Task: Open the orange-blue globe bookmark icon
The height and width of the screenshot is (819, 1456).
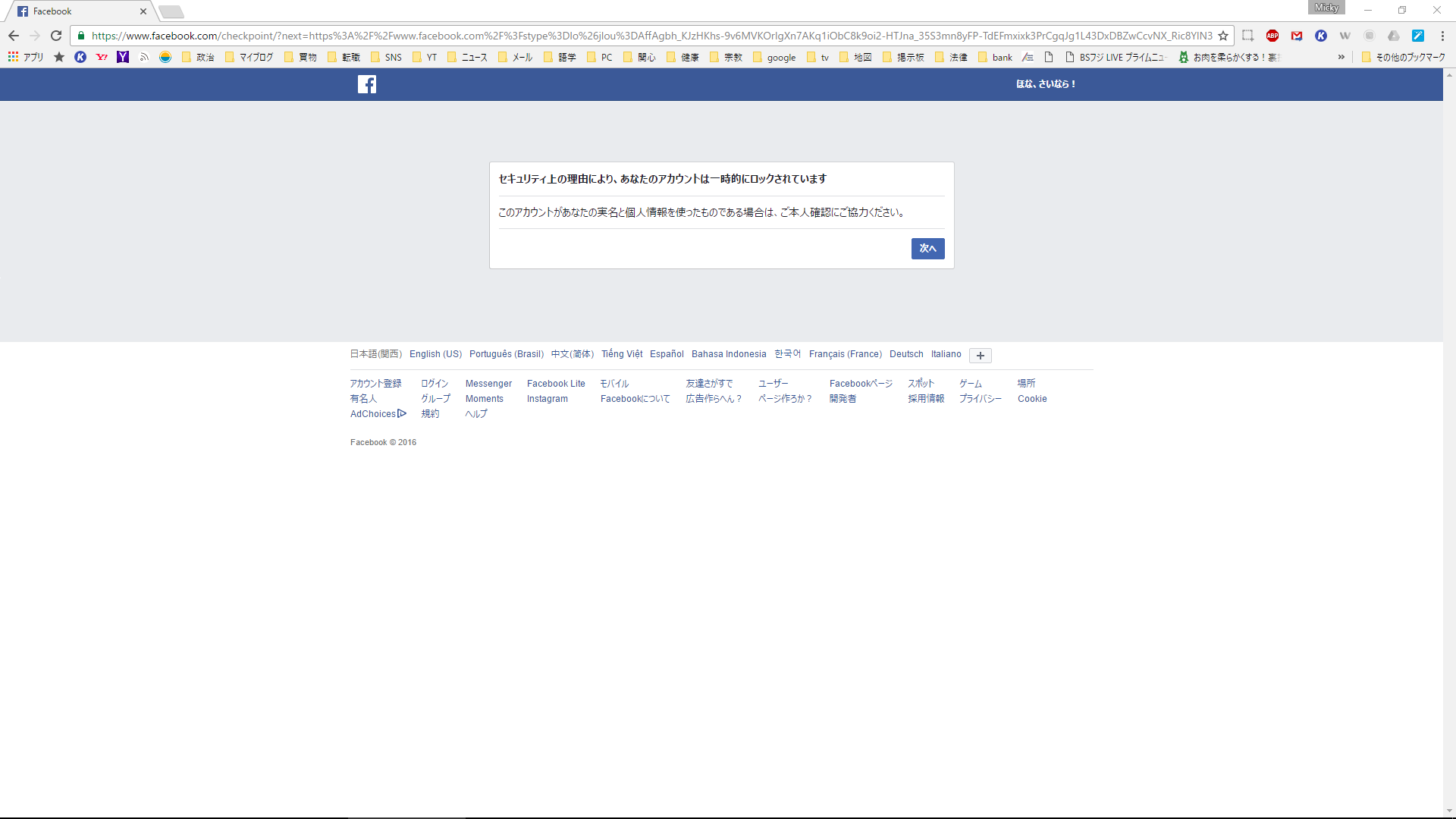Action: (x=165, y=57)
